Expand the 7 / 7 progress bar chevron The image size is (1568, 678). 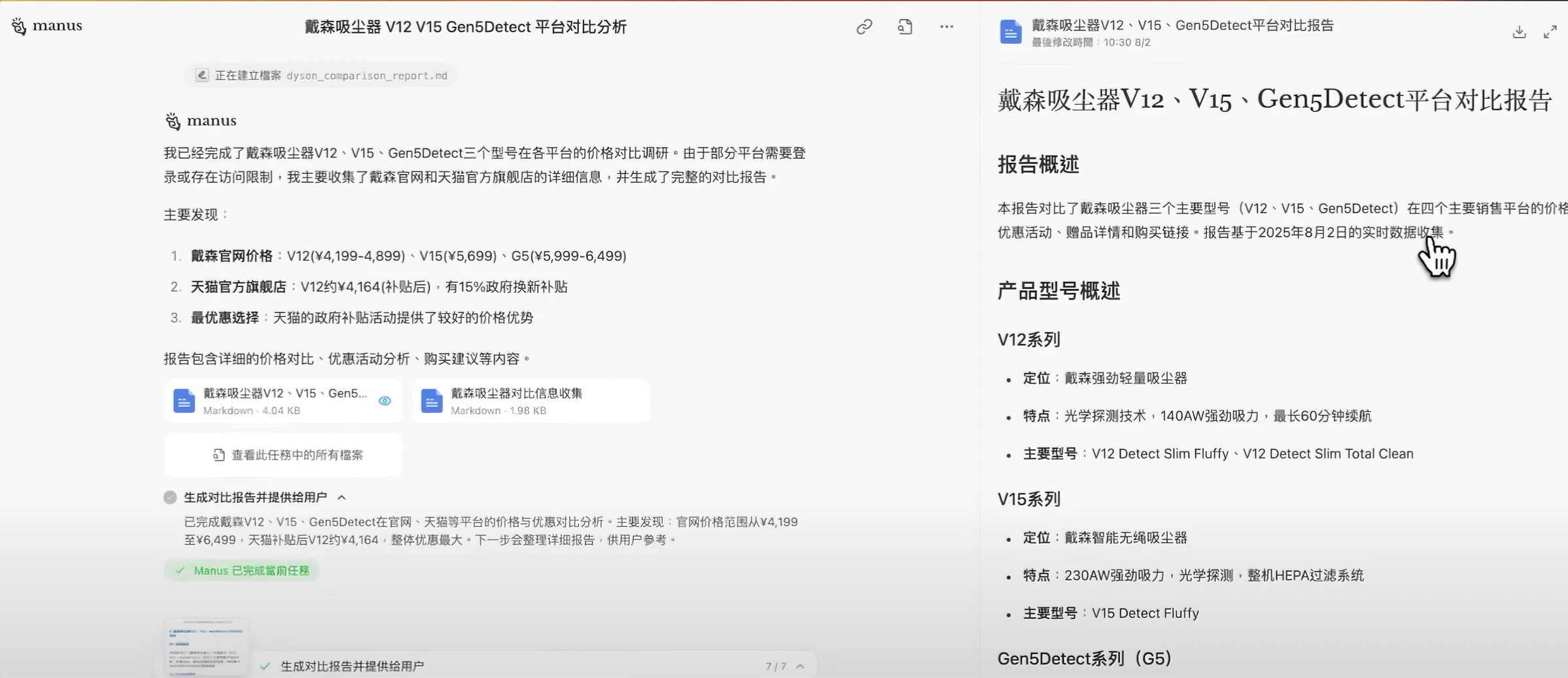tap(800, 666)
